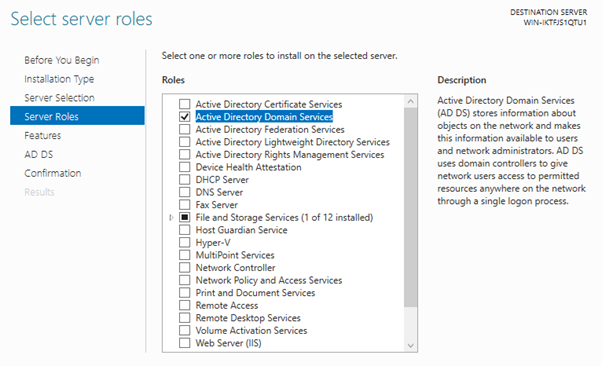Select the Fax Server label
Screen dimensions: 602x366
pyautogui.click(x=217, y=205)
